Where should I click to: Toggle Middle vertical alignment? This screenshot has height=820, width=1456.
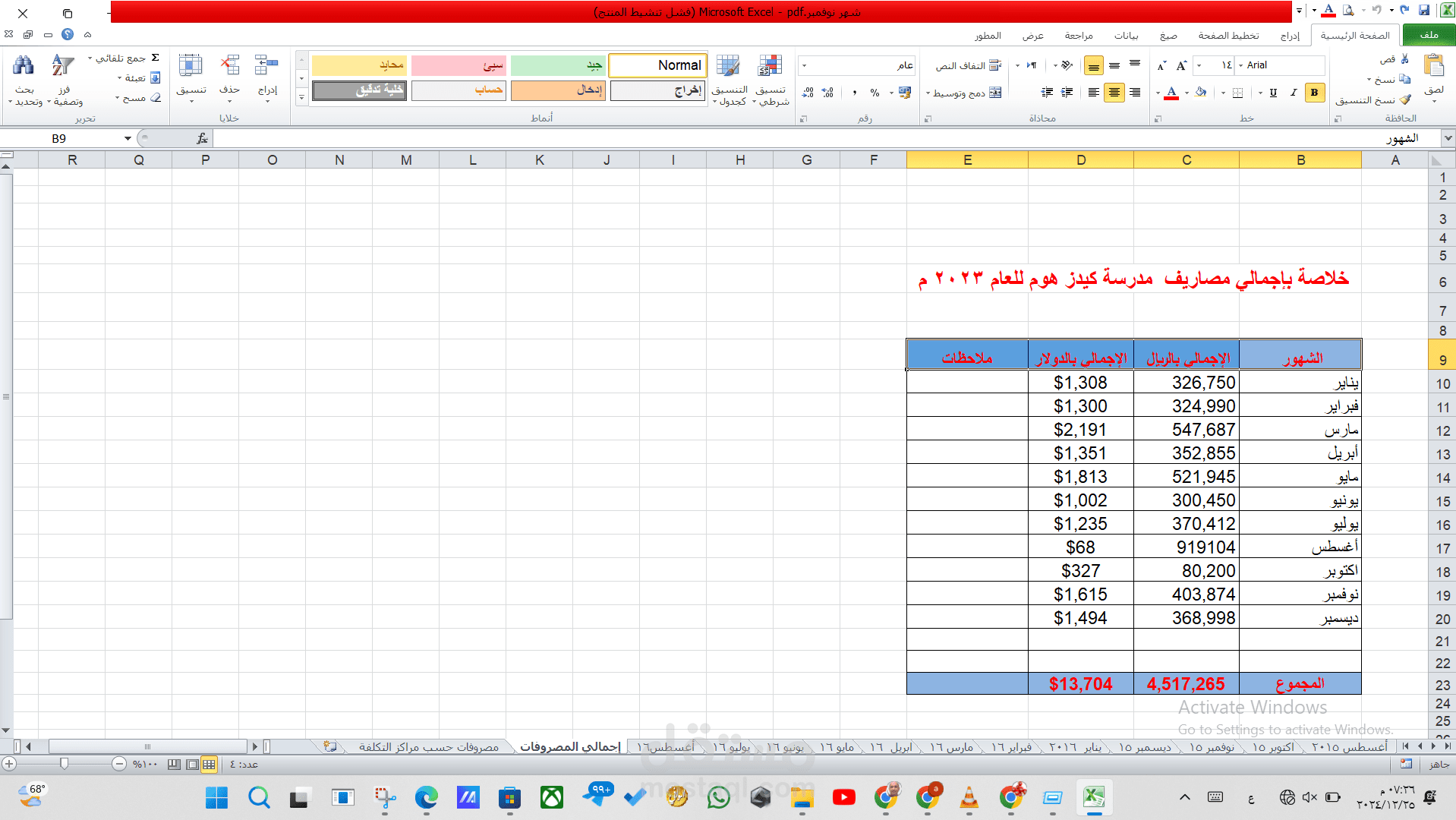[x=1114, y=65]
